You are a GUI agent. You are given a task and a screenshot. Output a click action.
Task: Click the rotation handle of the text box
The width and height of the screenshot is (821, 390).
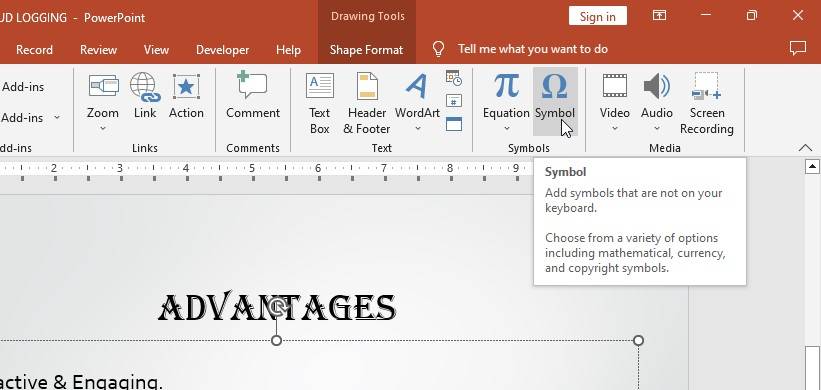(277, 308)
